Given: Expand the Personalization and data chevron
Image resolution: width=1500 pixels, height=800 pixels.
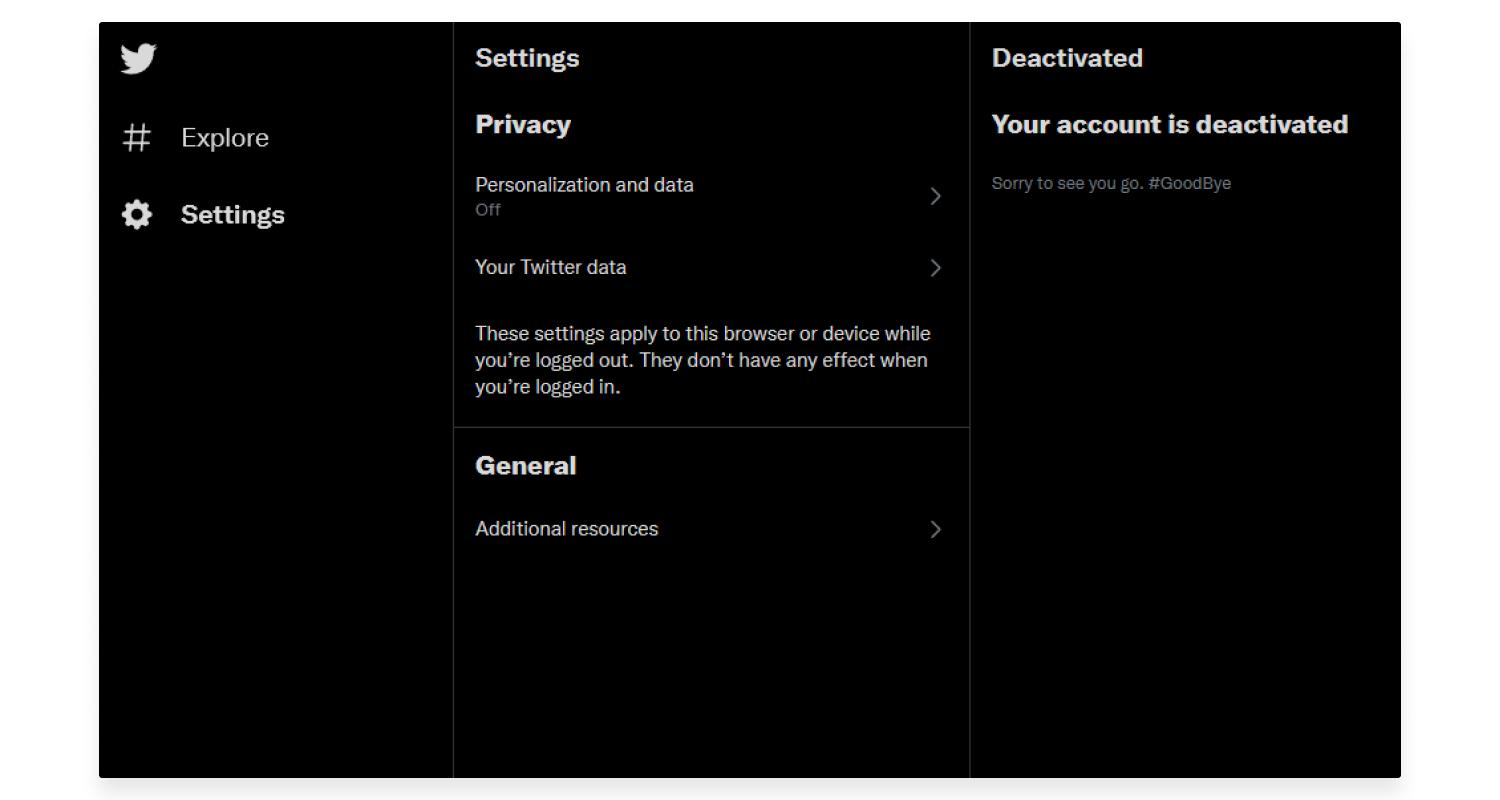Looking at the screenshot, I should [x=936, y=196].
